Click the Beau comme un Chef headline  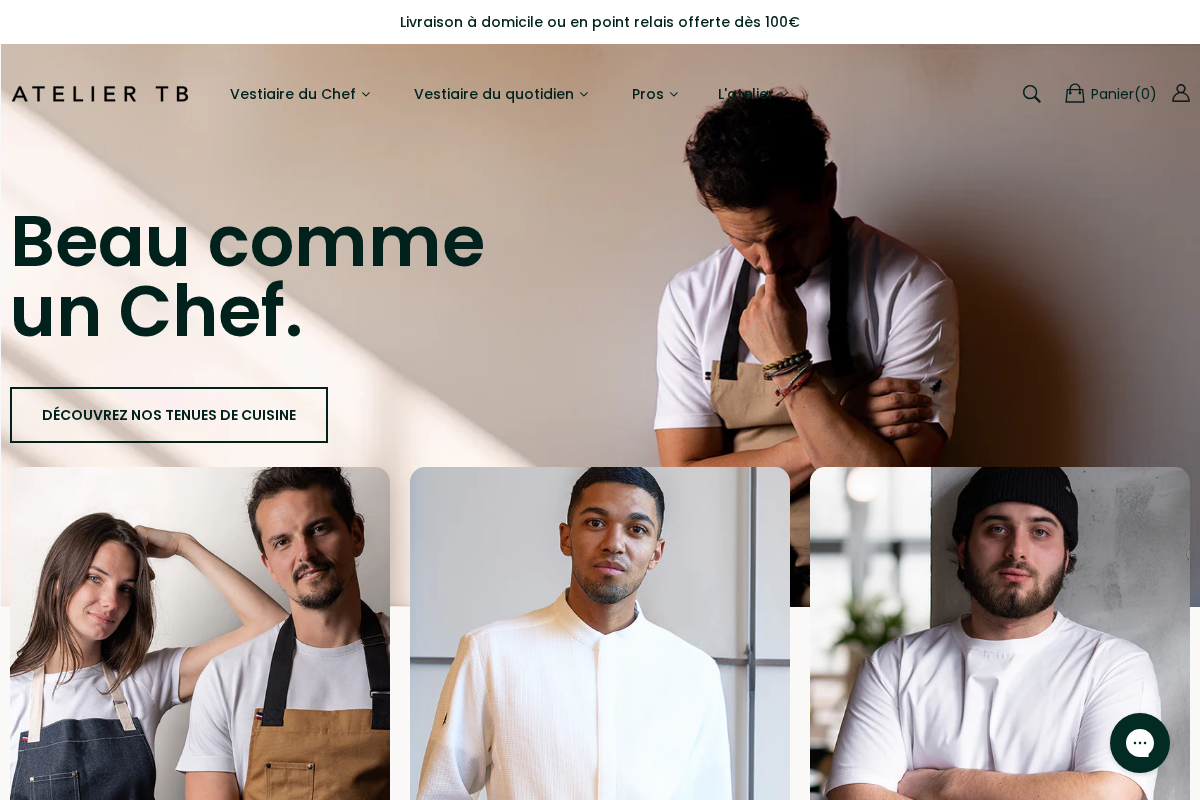tap(247, 276)
